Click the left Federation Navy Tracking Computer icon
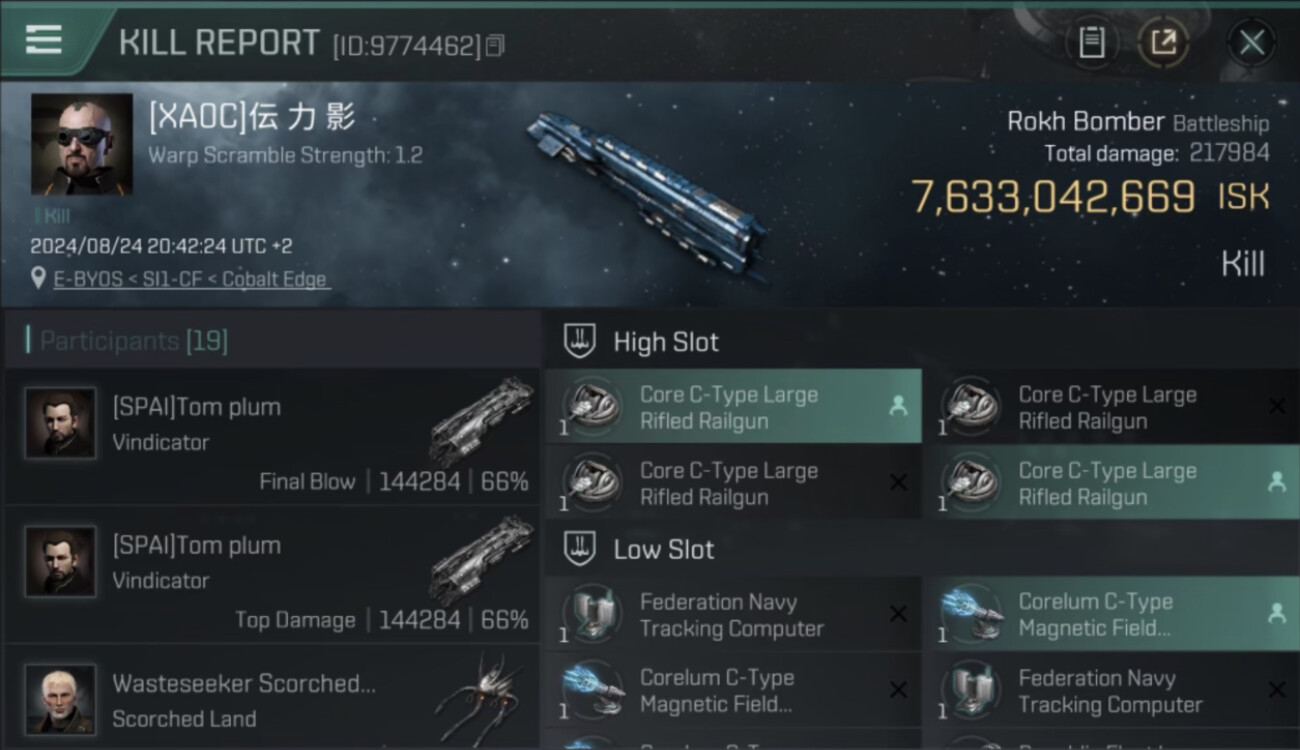The image size is (1300, 750). [592, 614]
